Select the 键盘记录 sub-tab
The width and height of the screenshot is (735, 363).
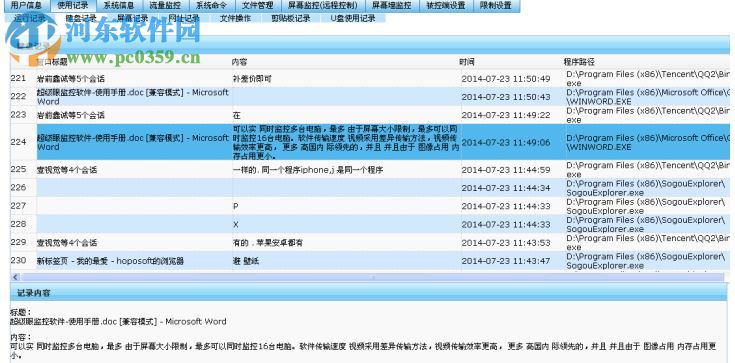(x=81, y=18)
